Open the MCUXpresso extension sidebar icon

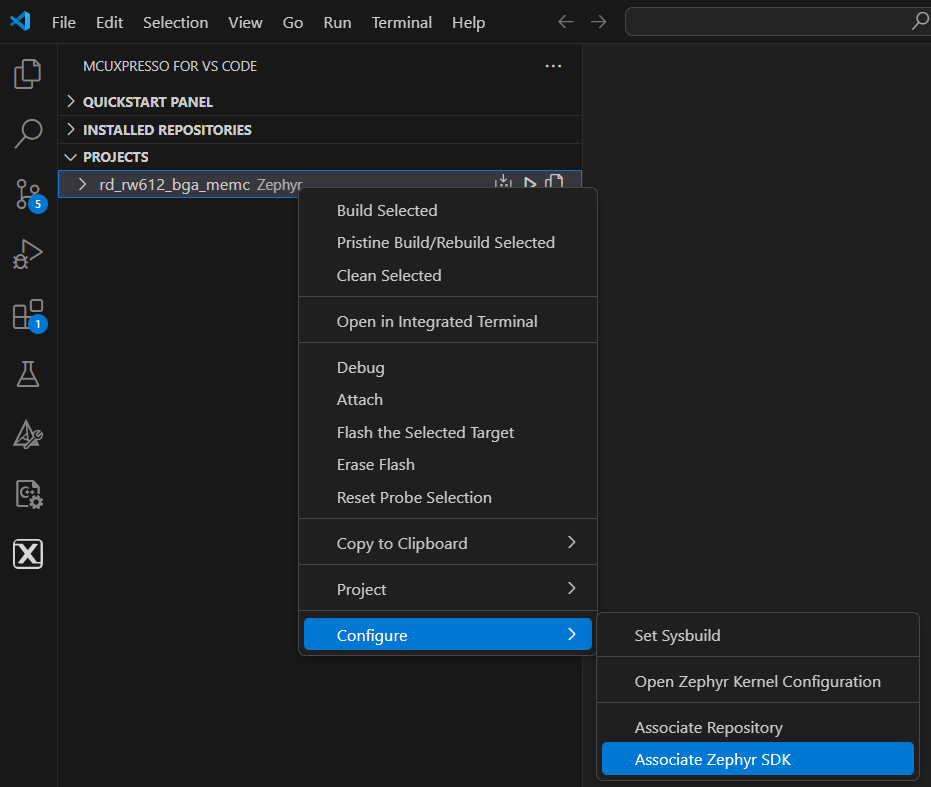pyautogui.click(x=27, y=554)
